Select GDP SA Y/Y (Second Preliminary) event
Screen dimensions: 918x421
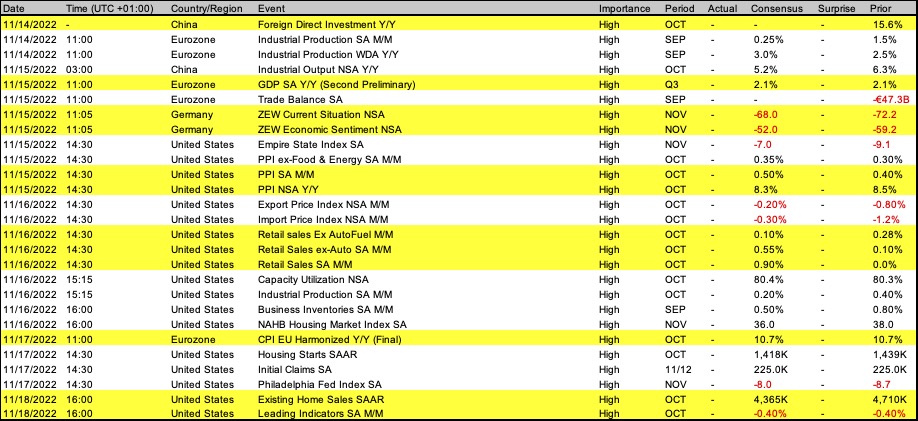(337, 85)
